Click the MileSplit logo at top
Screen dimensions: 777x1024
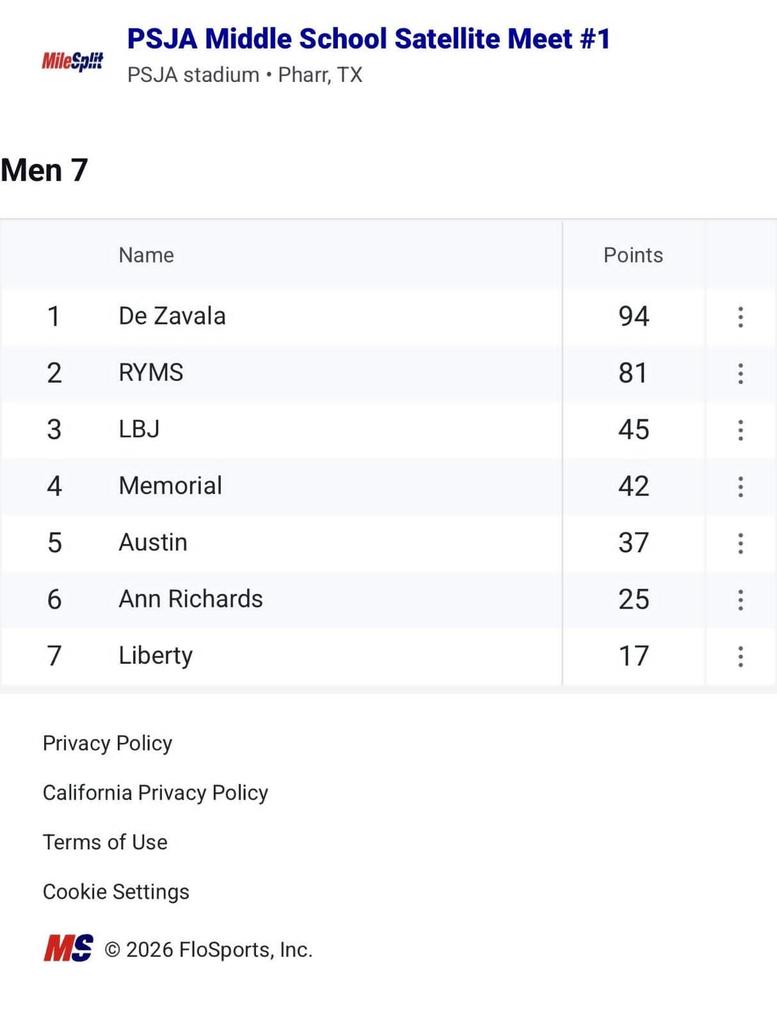coord(72,60)
